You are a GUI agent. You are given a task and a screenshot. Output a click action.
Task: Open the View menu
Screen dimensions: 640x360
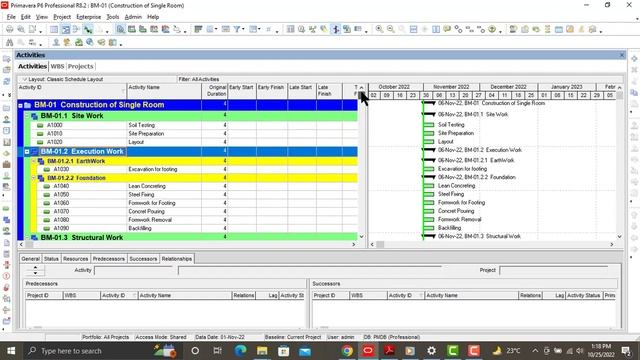point(42,17)
